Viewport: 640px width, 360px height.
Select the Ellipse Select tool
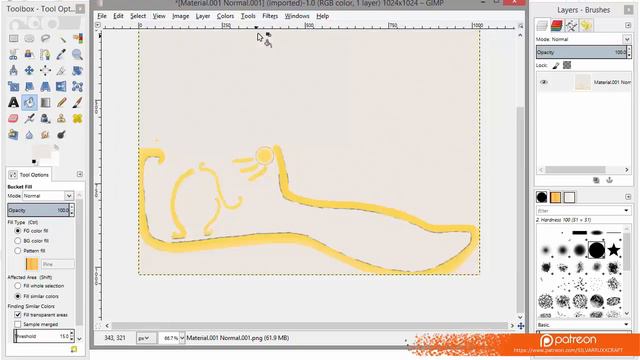tap(29, 39)
